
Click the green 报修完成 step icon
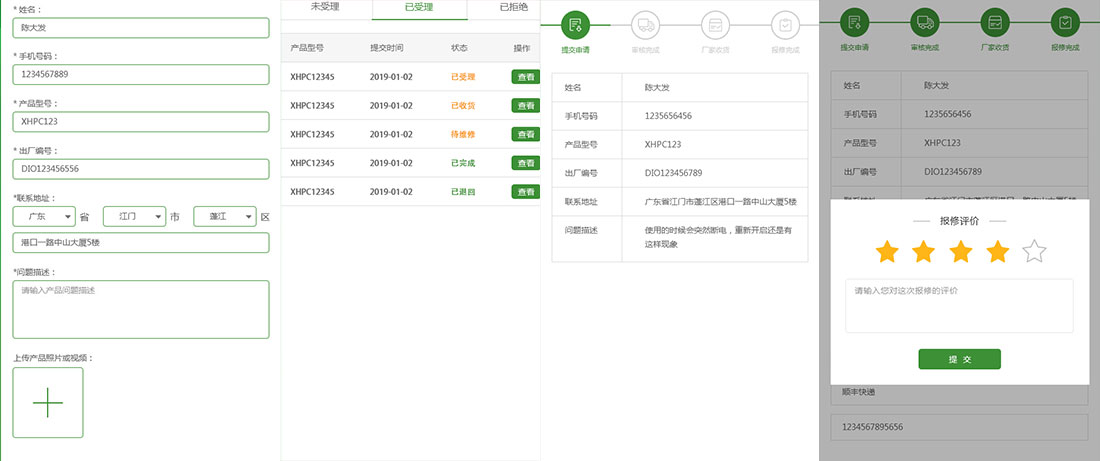(1064, 21)
